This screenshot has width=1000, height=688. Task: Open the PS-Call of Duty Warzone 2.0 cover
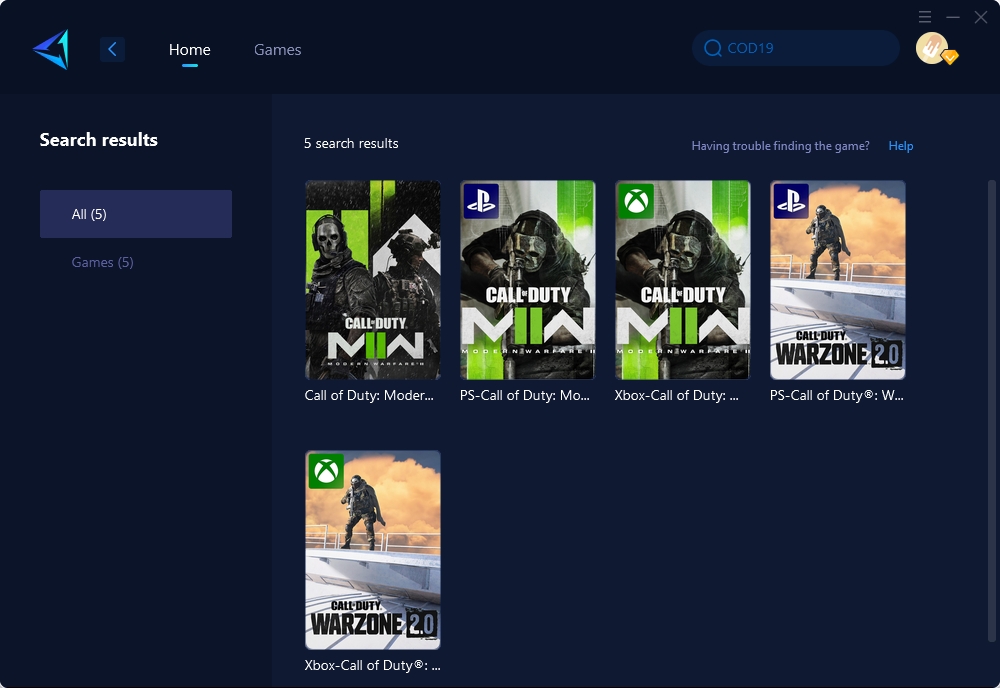coord(838,280)
